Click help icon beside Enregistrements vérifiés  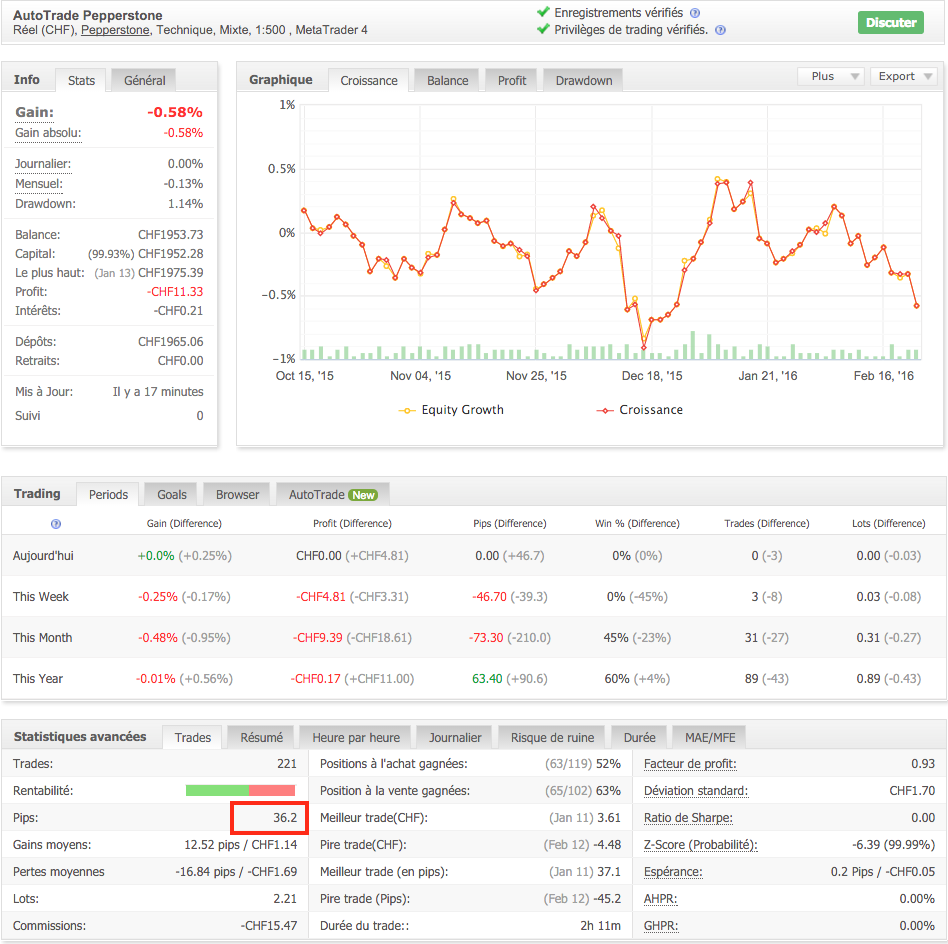695,13
